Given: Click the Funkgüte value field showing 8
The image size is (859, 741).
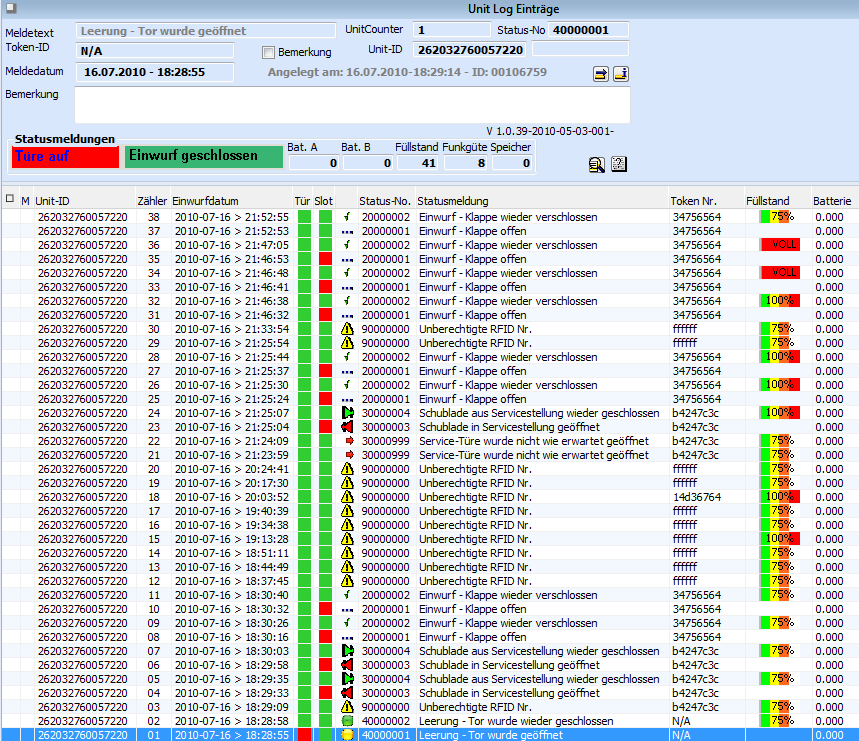Looking at the screenshot, I should click(466, 163).
